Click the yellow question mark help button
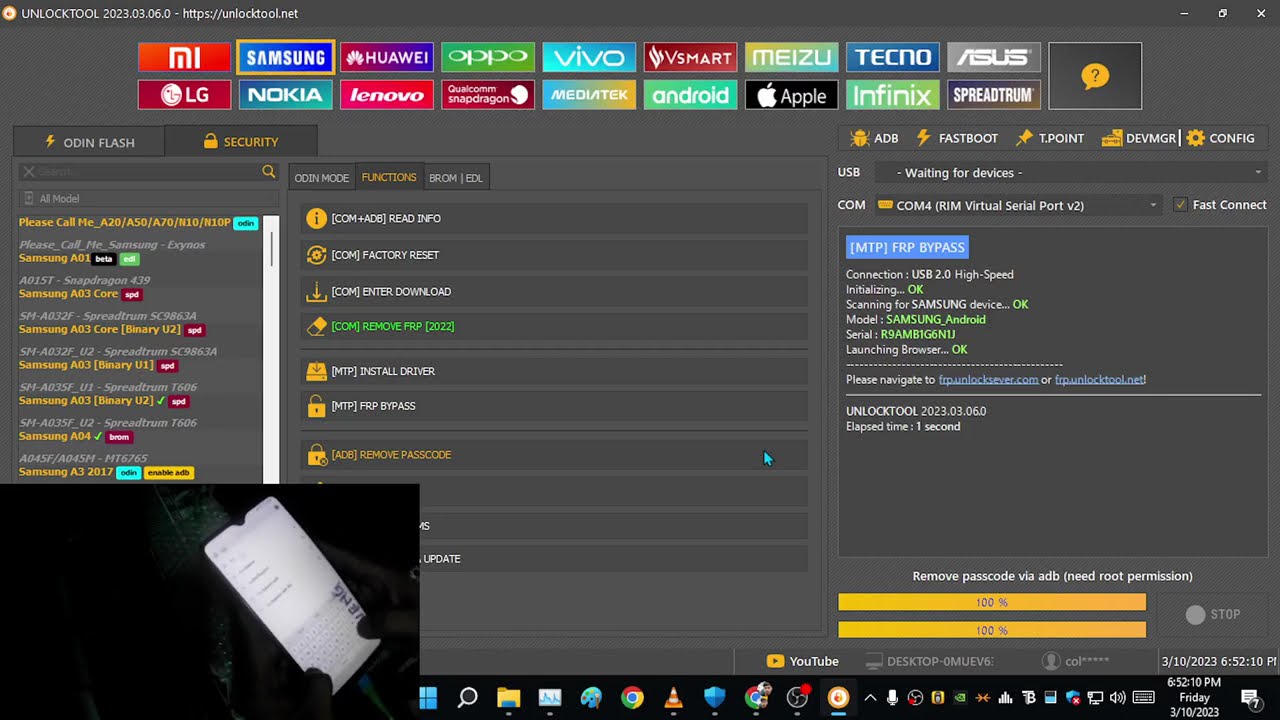Screen dimensions: 1280x720 1095,76
